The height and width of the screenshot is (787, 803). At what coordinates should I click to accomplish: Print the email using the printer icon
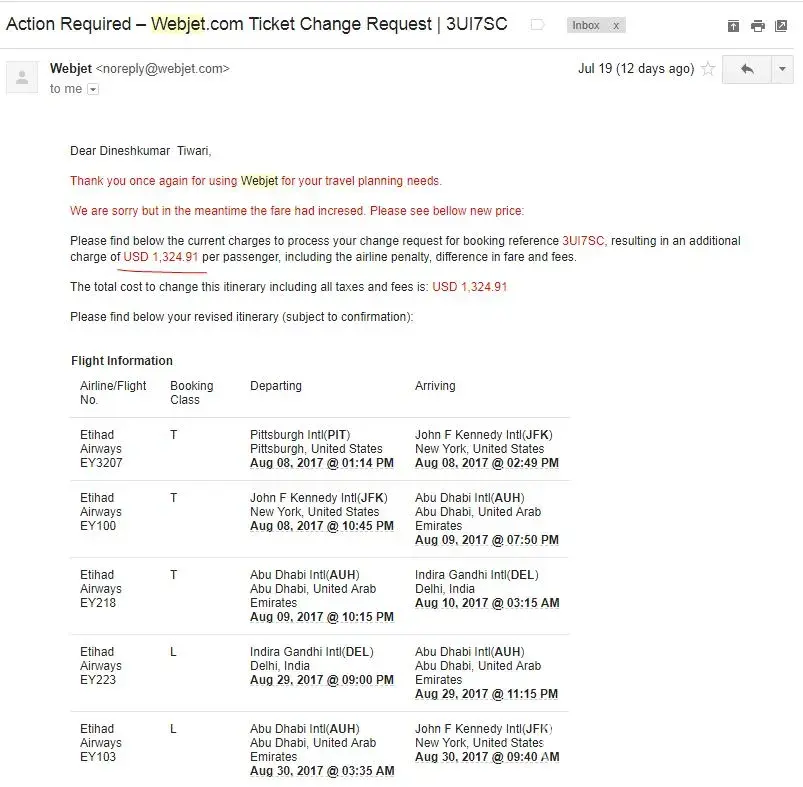pos(757,26)
